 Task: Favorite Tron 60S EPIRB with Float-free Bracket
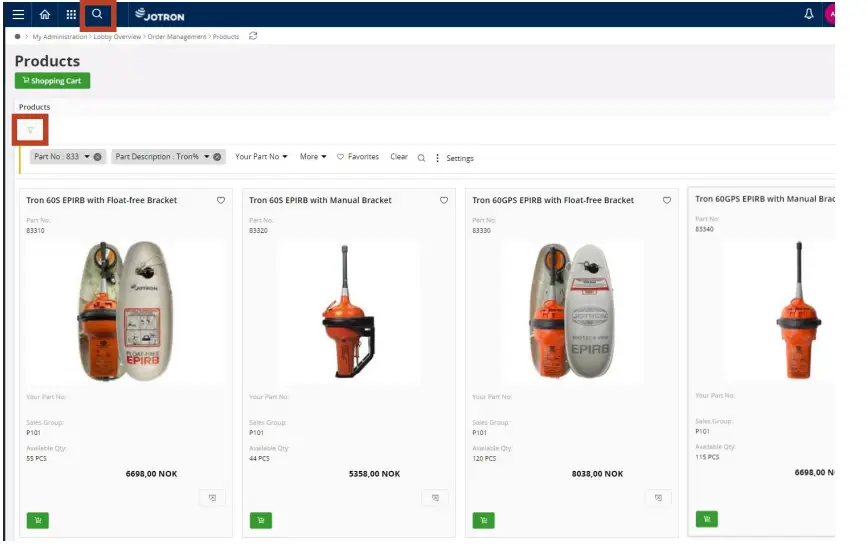[221, 200]
